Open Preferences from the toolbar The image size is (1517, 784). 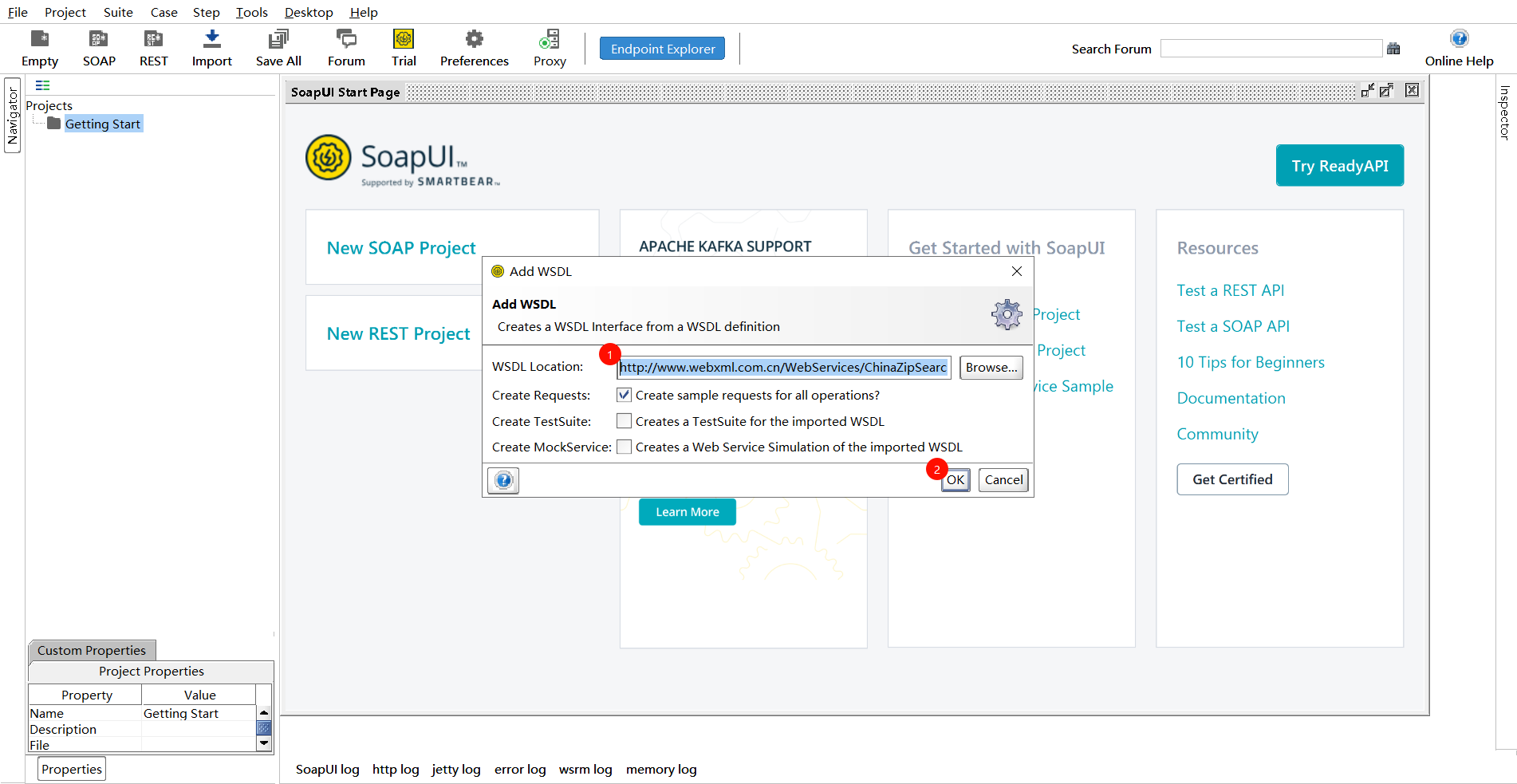click(474, 49)
